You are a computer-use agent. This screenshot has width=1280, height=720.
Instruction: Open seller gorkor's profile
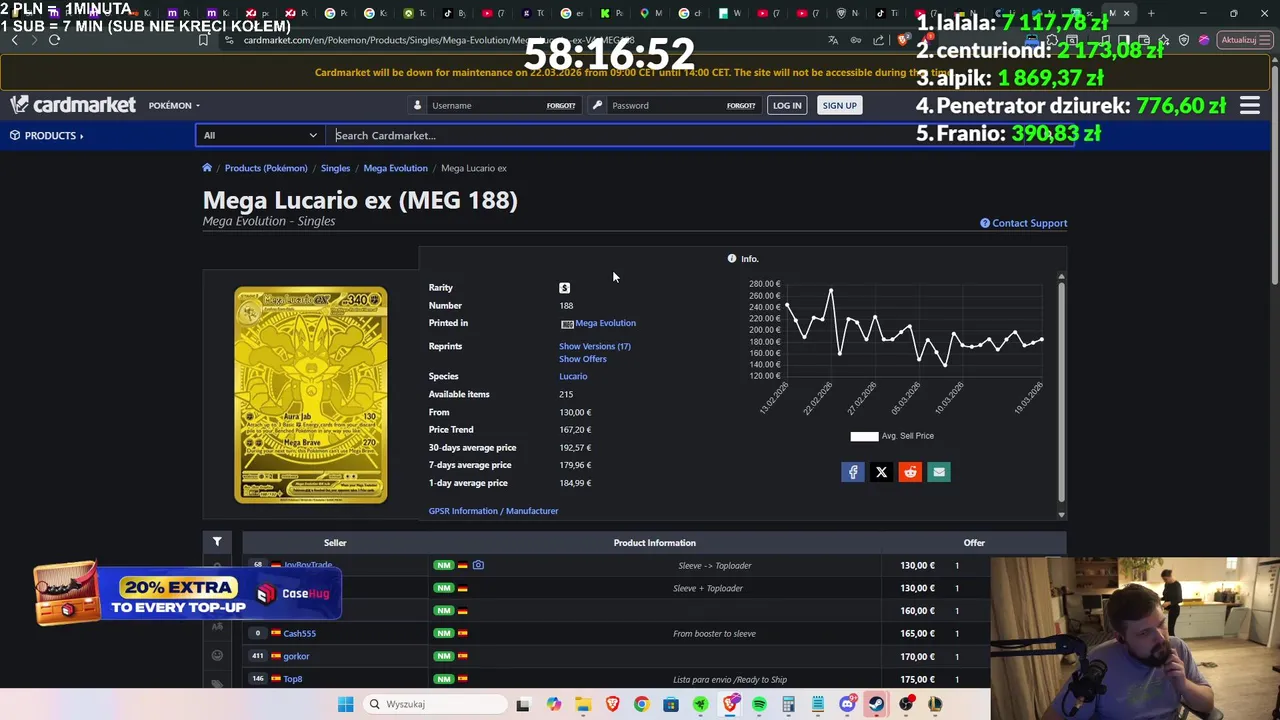(x=296, y=656)
